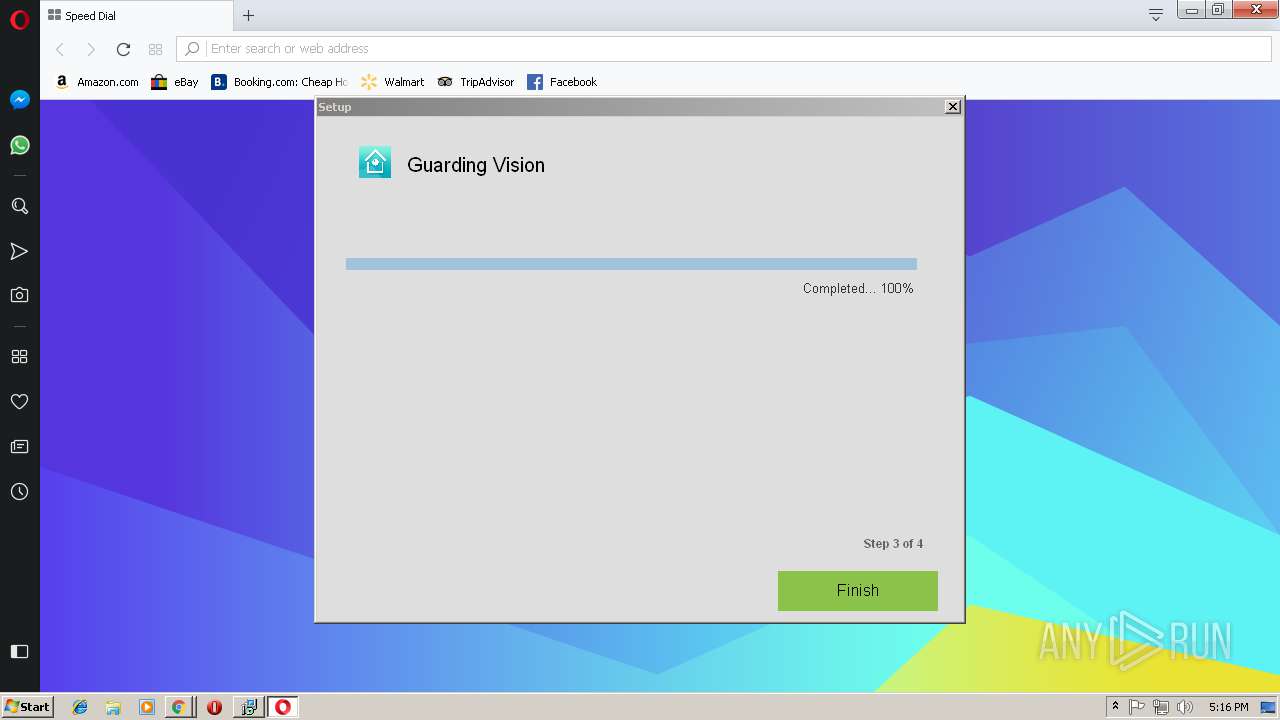Open the Snapshot camera tool in sidebar
The image size is (1280, 720).
[x=19, y=295]
